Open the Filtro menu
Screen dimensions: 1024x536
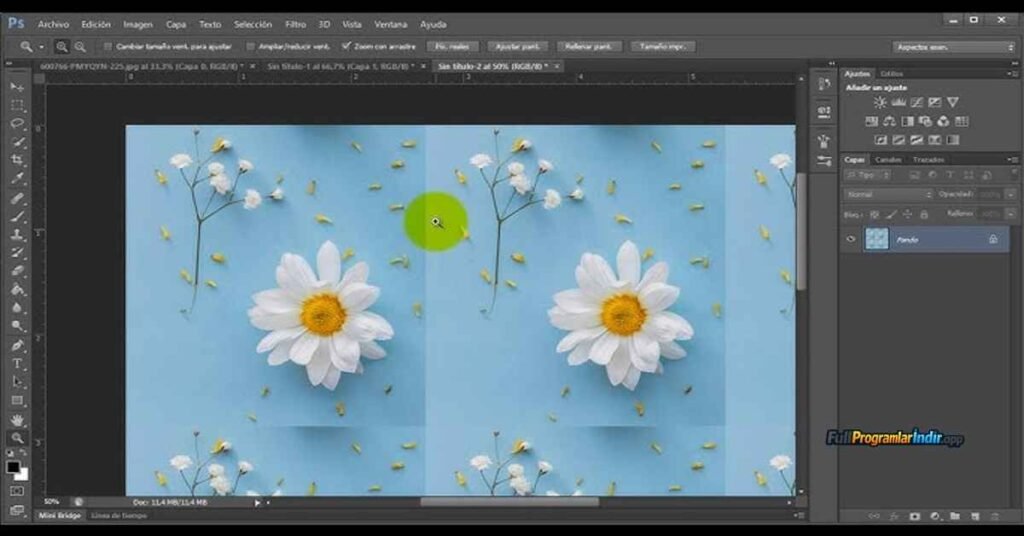pos(295,24)
